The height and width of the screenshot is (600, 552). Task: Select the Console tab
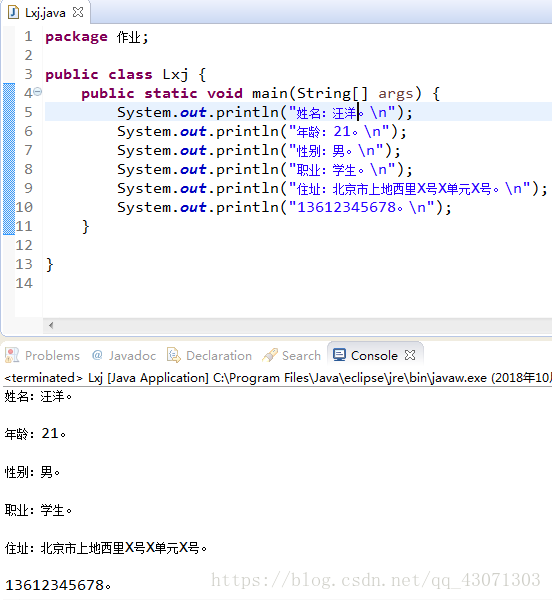click(374, 355)
